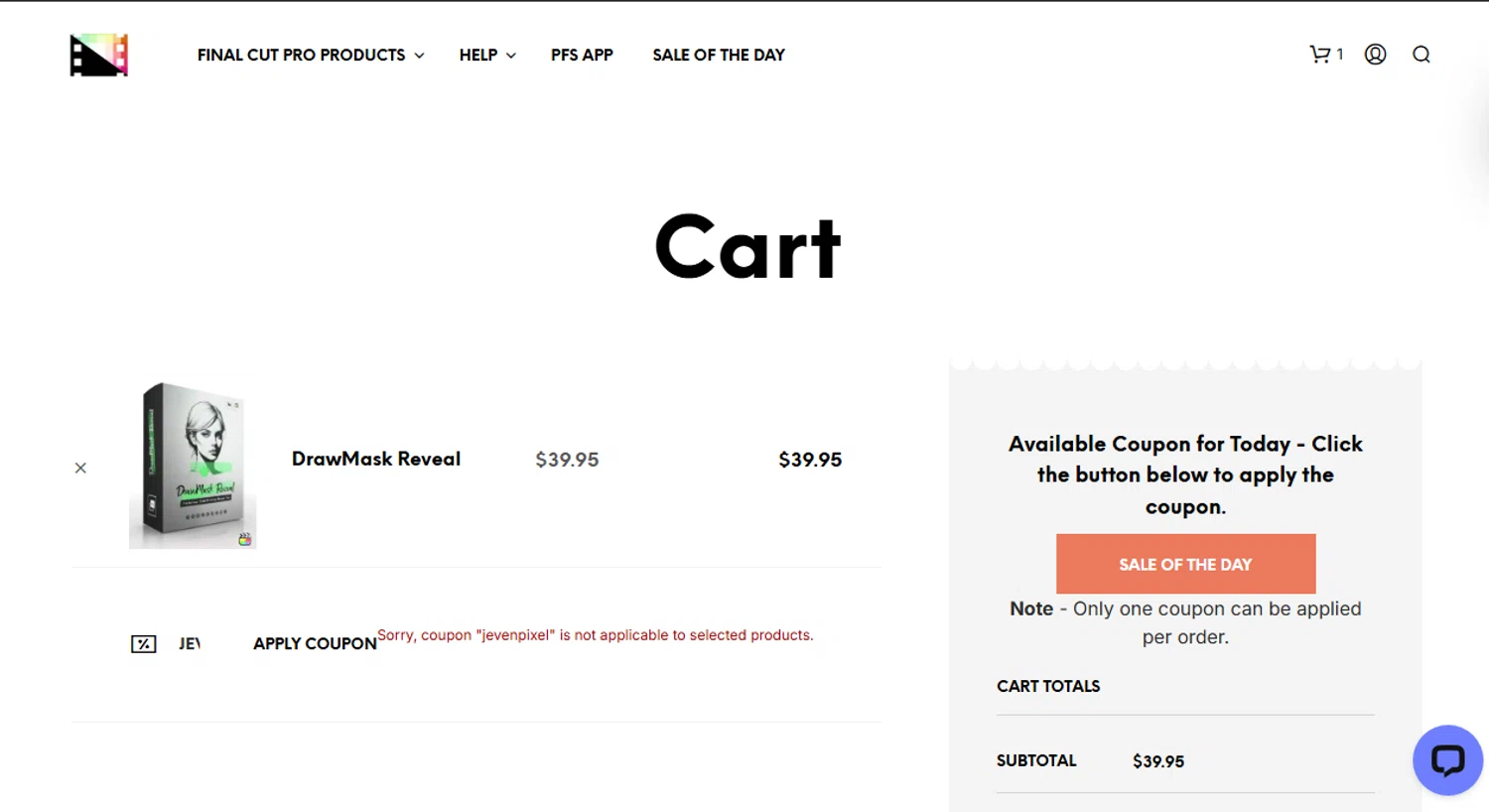The image size is (1489, 812).
Task: Click the coupon code input field
Action: (190, 644)
